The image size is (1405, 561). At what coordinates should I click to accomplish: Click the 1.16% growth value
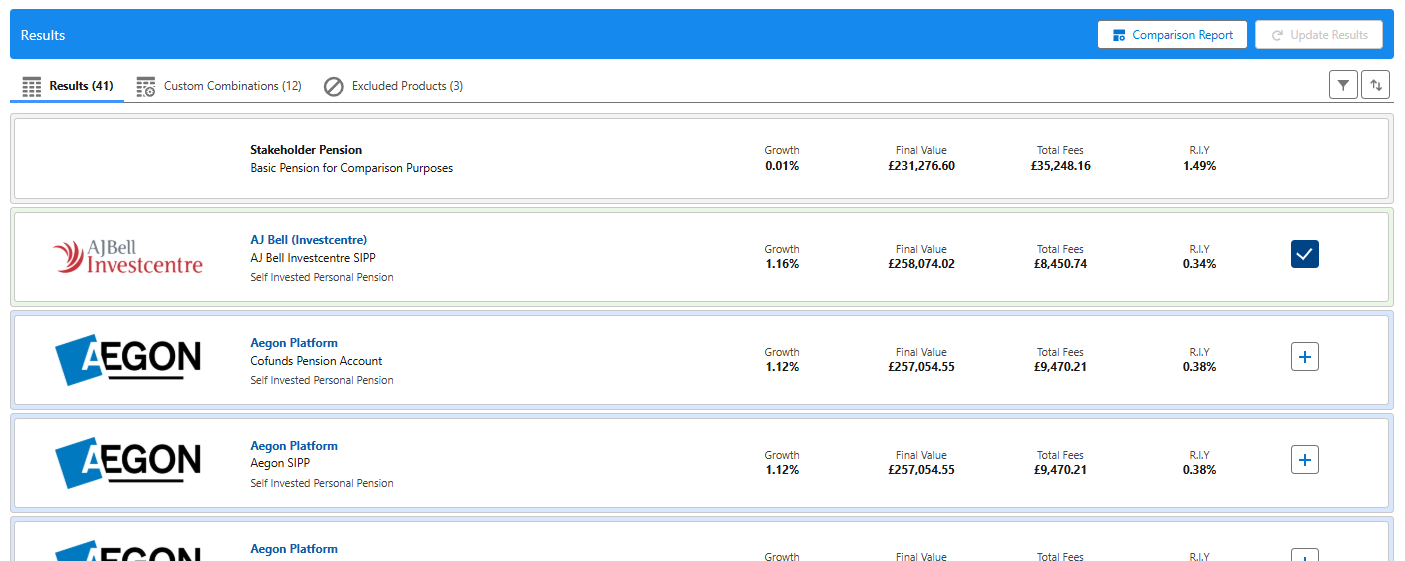[x=782, y=264]
